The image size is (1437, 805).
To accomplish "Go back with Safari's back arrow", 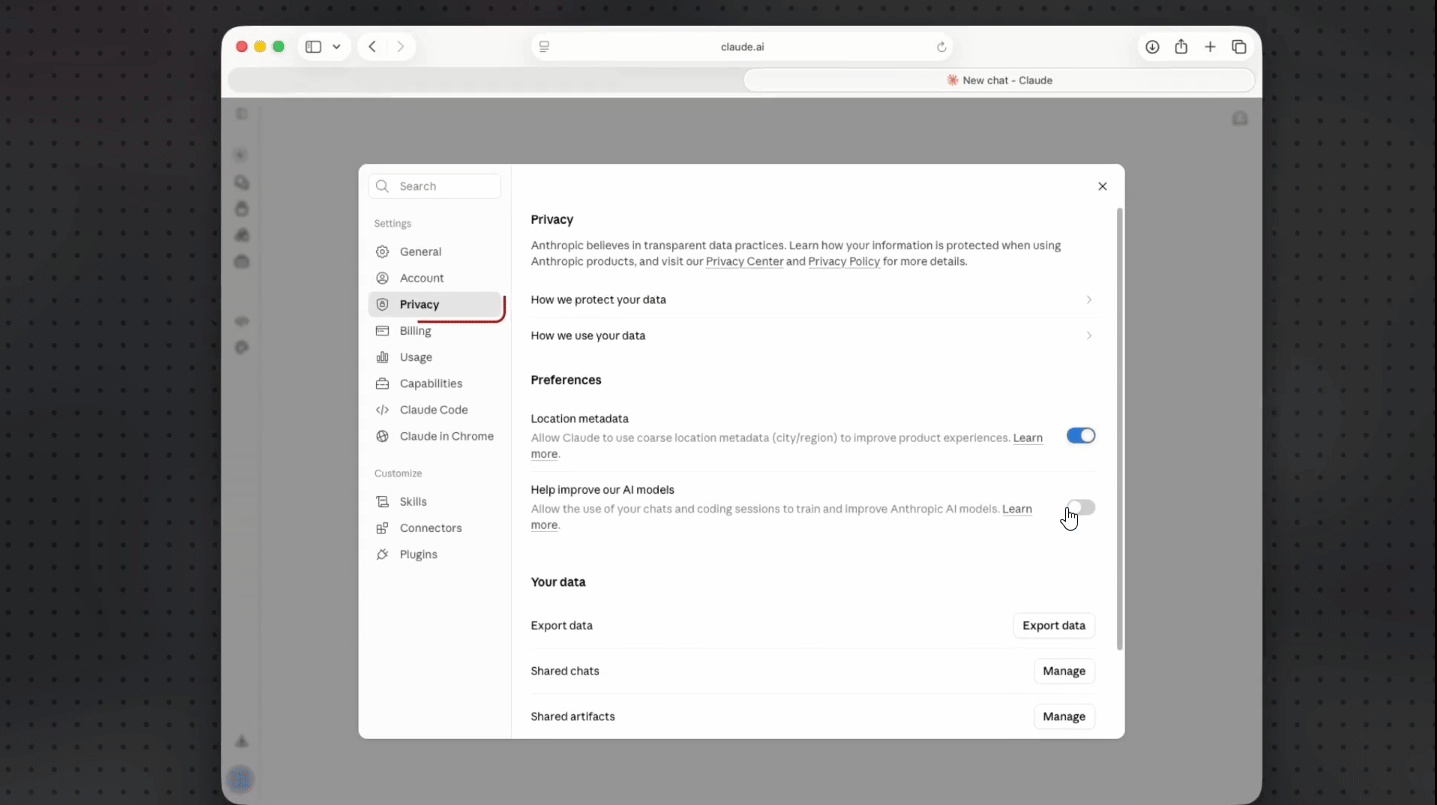I will pos(372,47).
